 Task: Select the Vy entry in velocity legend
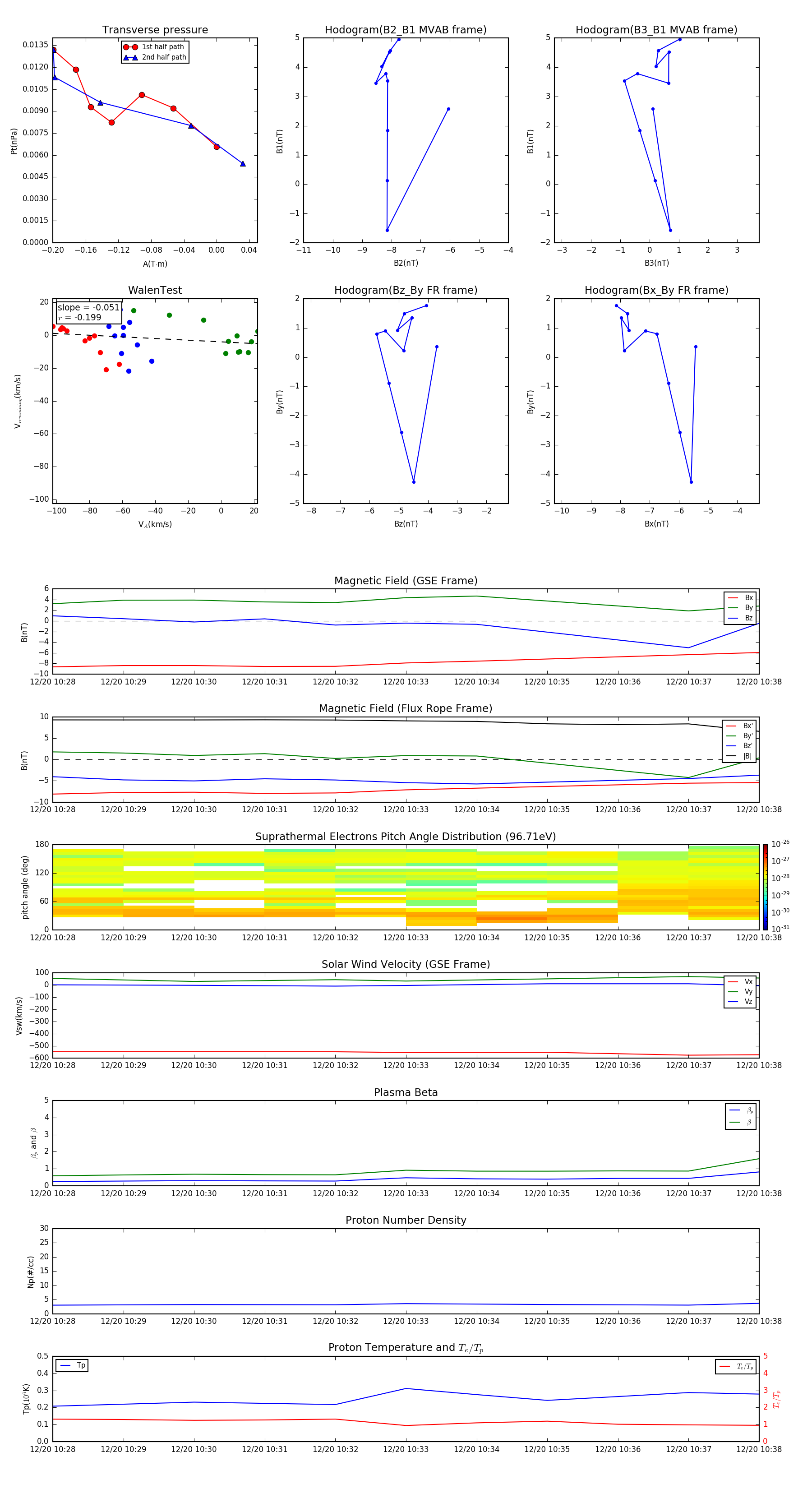coord(740,991)
